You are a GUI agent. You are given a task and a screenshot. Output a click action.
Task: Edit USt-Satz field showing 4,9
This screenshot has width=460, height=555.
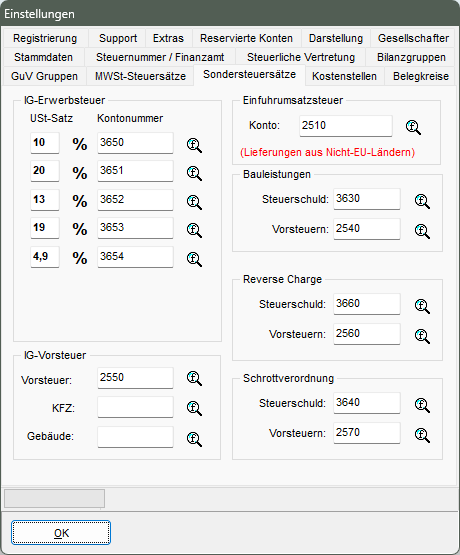[45, 257]
